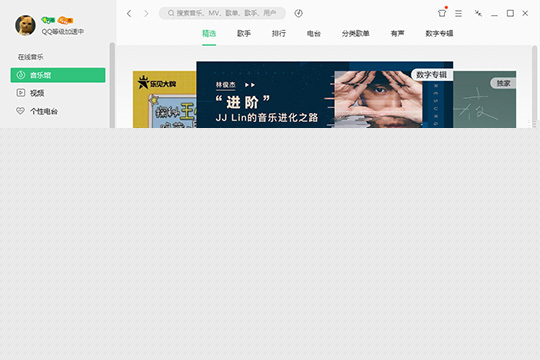Click the magnifier icon in the search box
The width and height of the screenshot is (540, 360).
pos(171,13)
